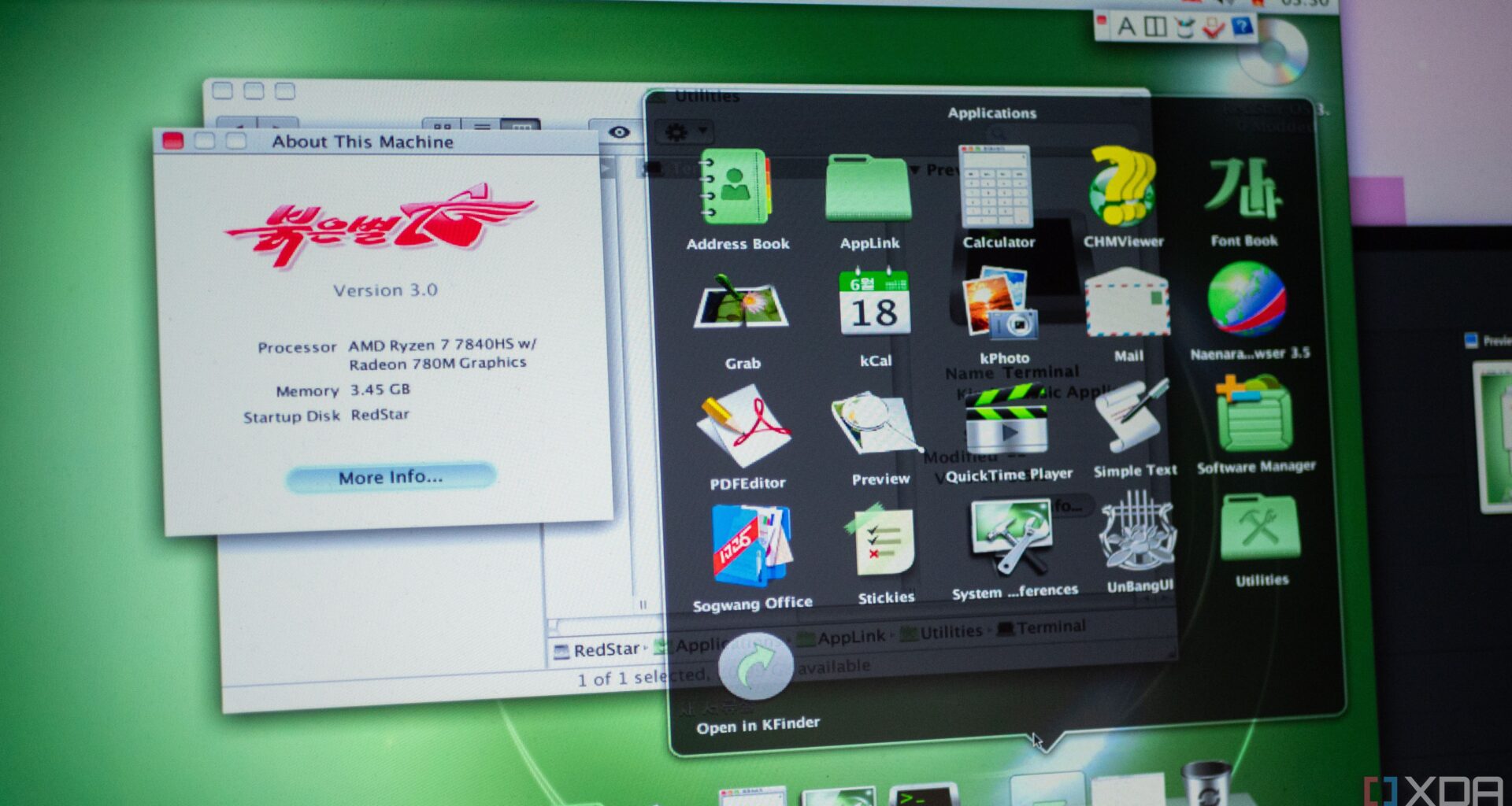Open the blue help question-mark icon

[1242, 28]
